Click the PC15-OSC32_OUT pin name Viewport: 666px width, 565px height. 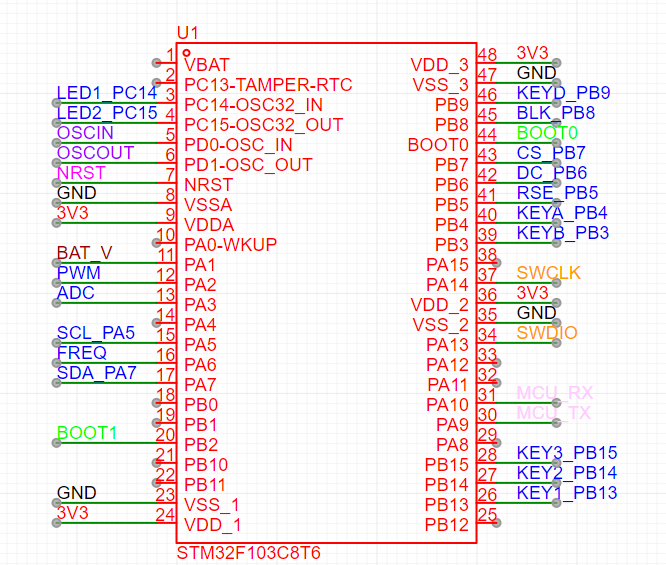[x=264, y=125]
